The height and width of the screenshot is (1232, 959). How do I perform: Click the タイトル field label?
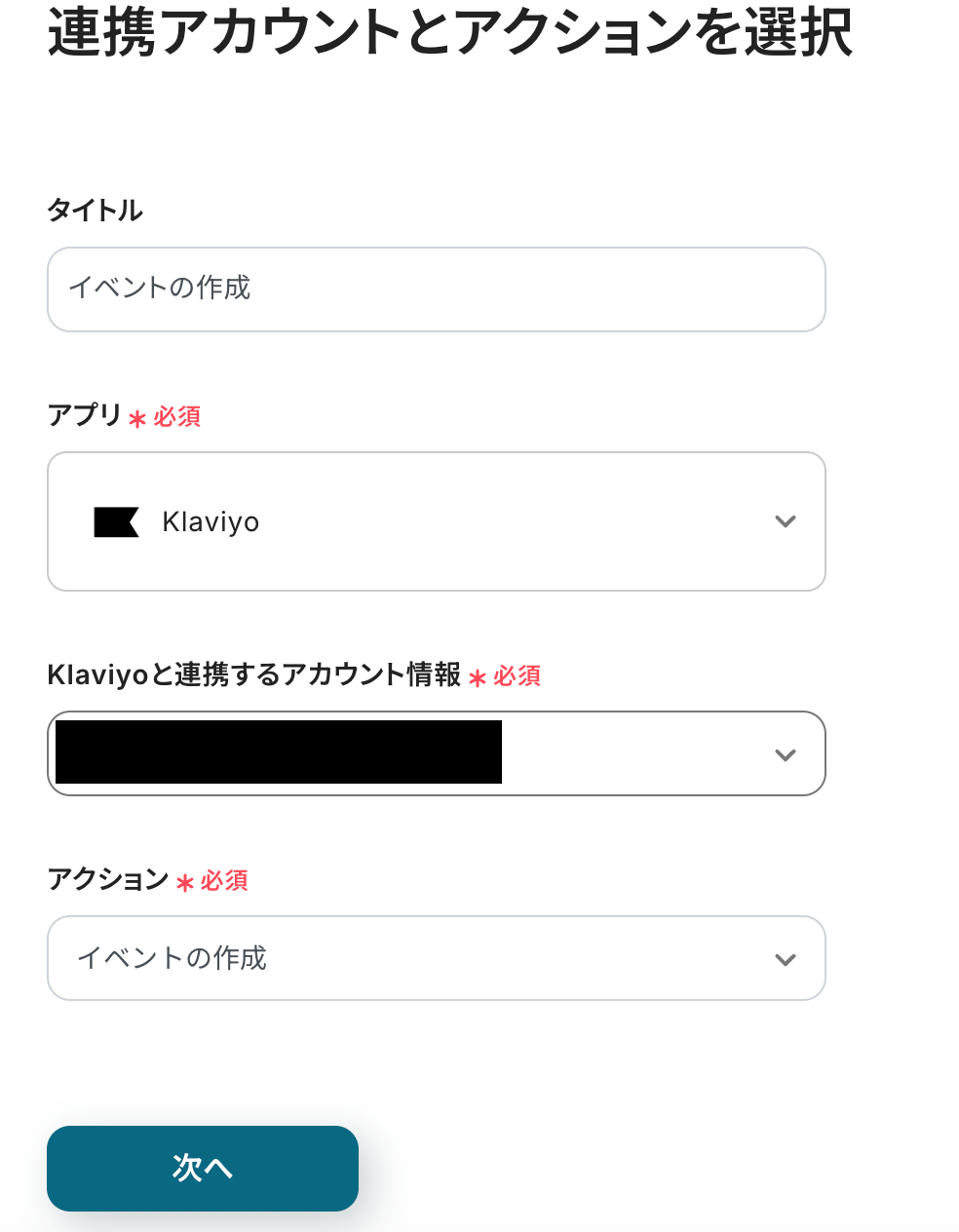click(96, 211)
